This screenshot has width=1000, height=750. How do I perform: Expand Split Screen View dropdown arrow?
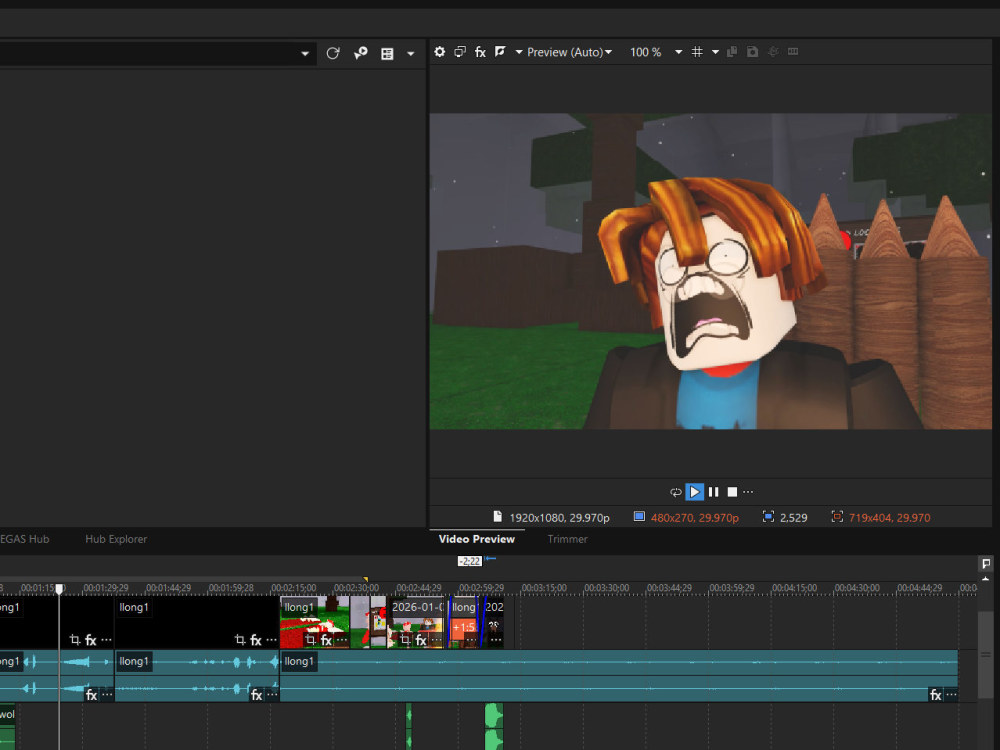click(518, 52)
